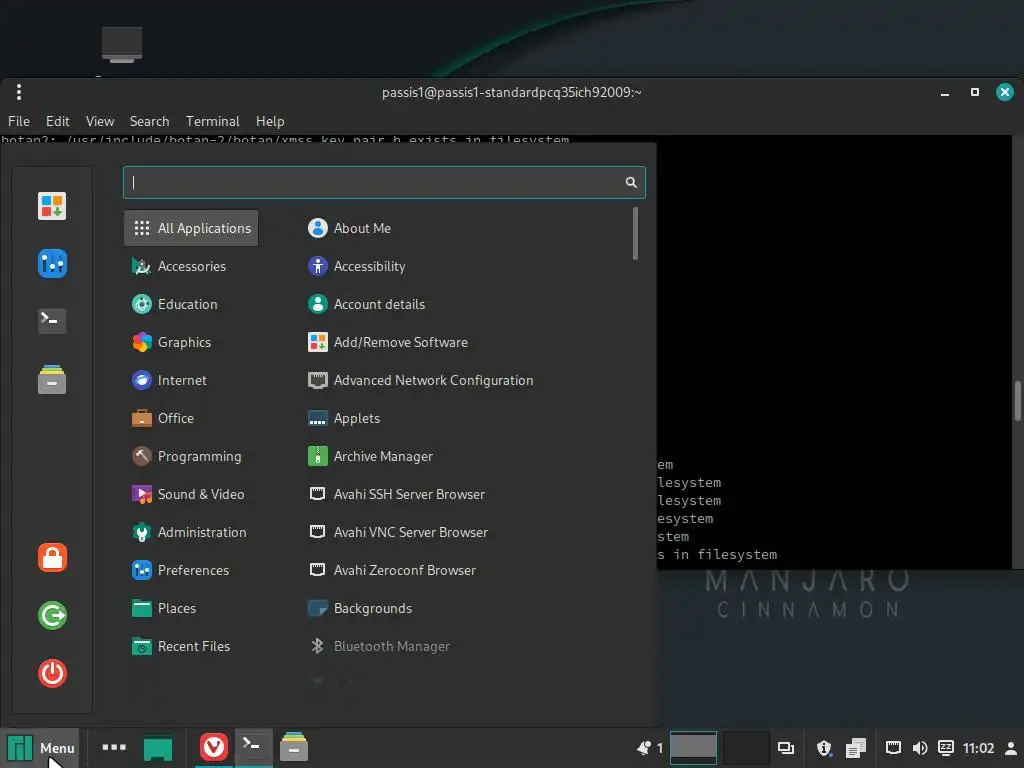Switch to first workspace
Viewport: 1024px width, 768px height.
tap(694, 748)
